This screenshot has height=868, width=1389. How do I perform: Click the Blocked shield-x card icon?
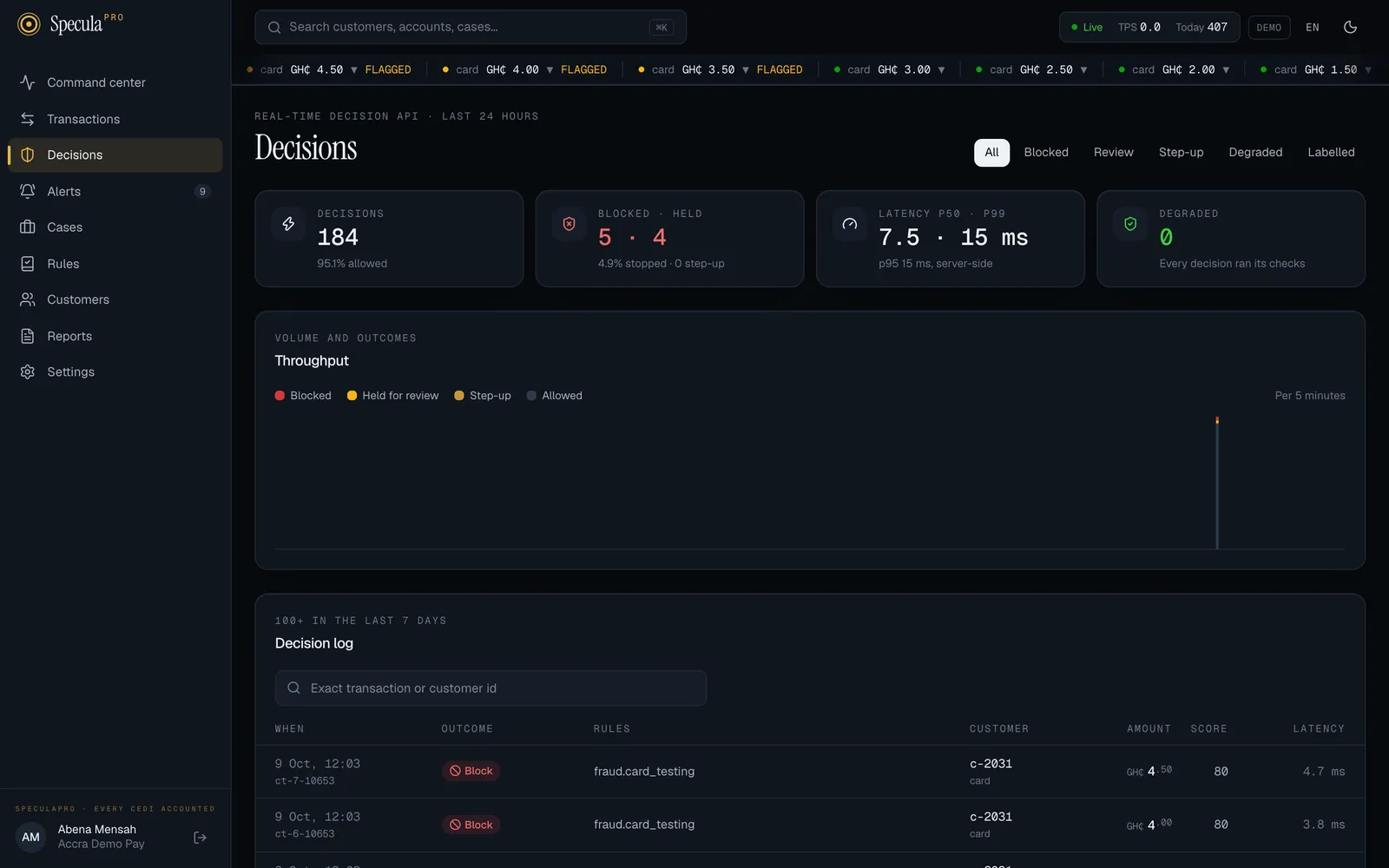(x=569, y=224)
